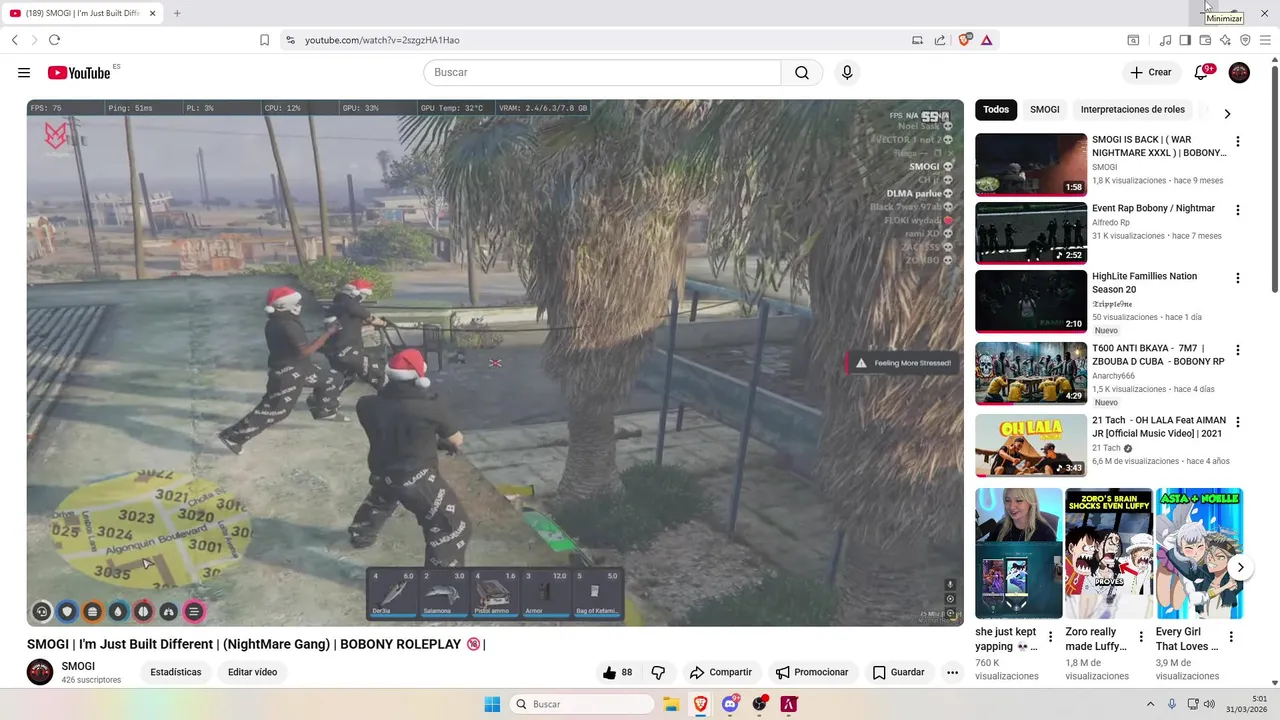The width and height of the screenshot is (1280, 720).
Task: Click the Promocionar button
Action: coord(812,672)
